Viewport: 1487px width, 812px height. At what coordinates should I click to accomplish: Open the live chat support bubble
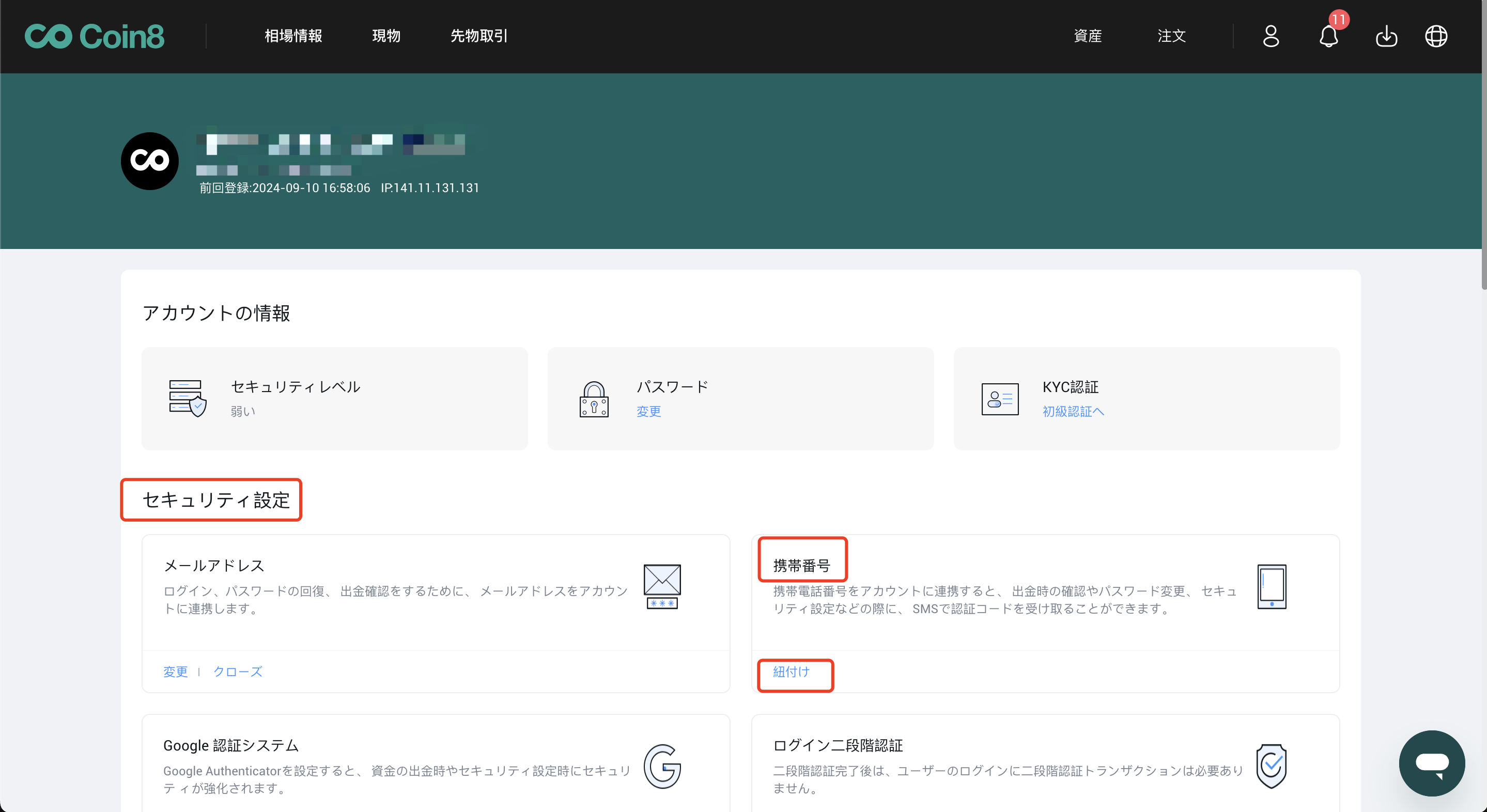1432,763
